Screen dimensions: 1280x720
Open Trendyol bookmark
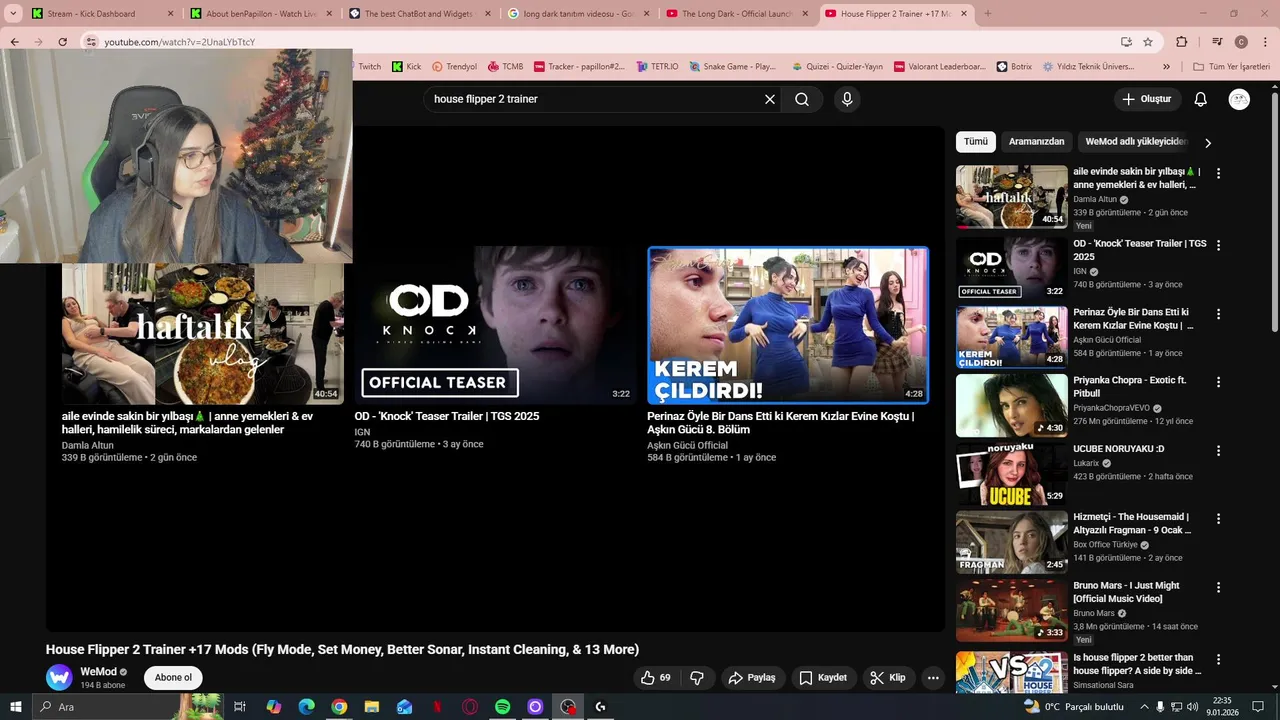point(454,67)
